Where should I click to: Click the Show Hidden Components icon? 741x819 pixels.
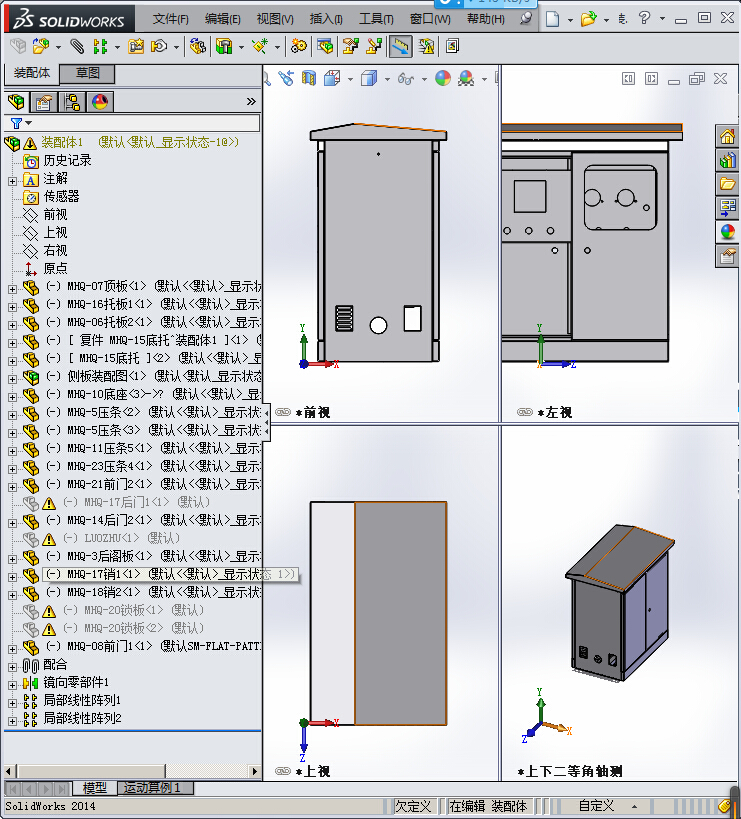(197, 46)
